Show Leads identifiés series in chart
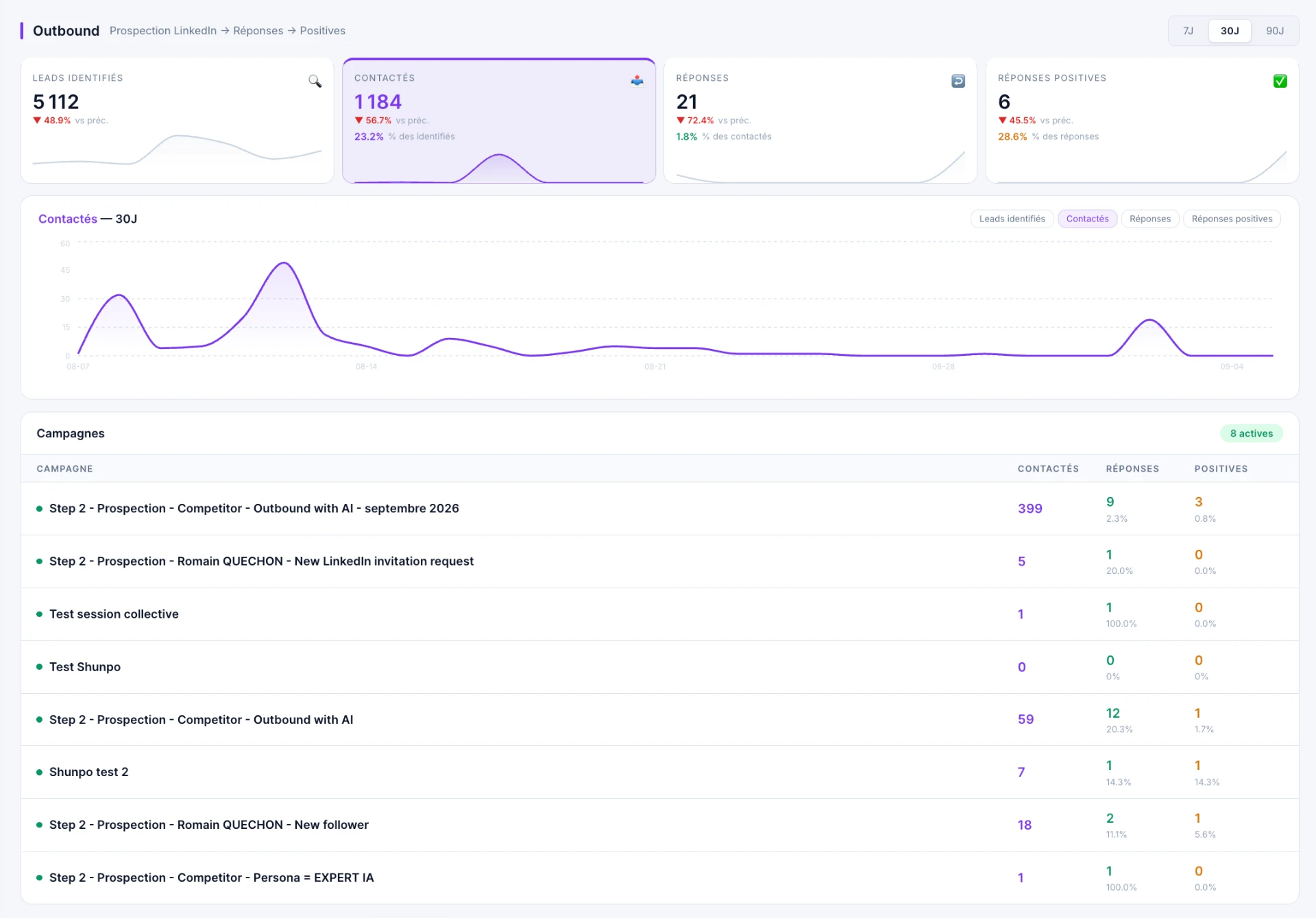The image size is (1316, 918). (1012, 219)
